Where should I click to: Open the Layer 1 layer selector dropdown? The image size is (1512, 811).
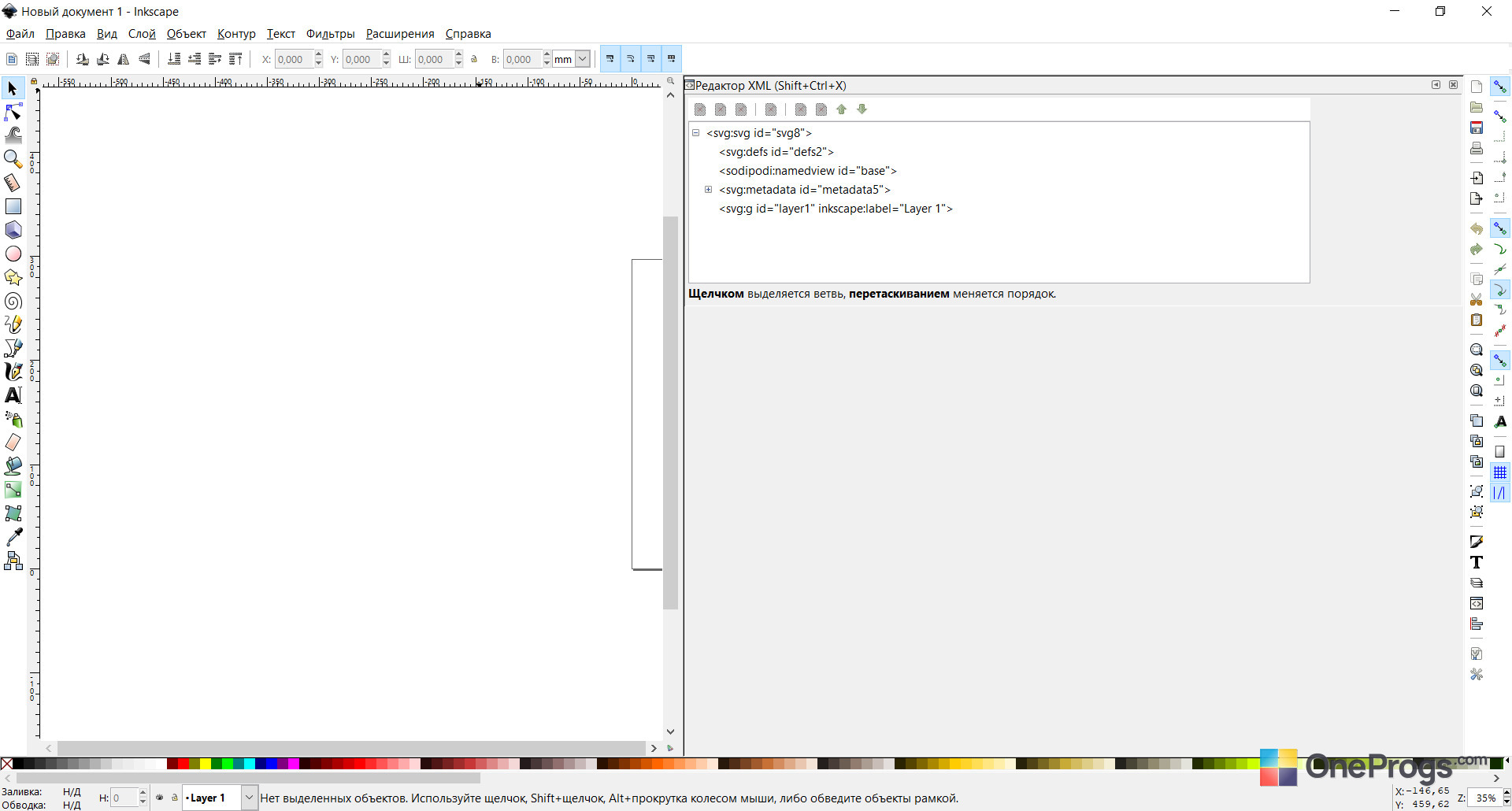tap(249, 798)
